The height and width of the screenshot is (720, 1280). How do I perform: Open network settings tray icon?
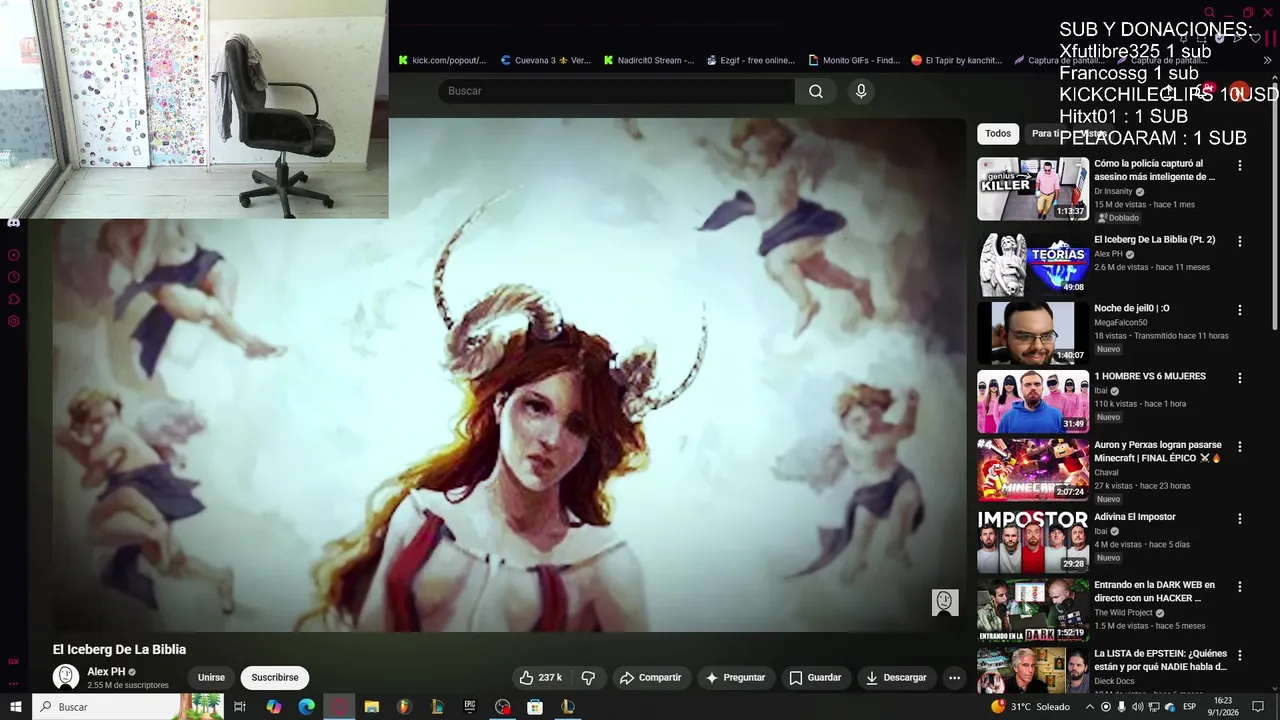click(1153, 707)
